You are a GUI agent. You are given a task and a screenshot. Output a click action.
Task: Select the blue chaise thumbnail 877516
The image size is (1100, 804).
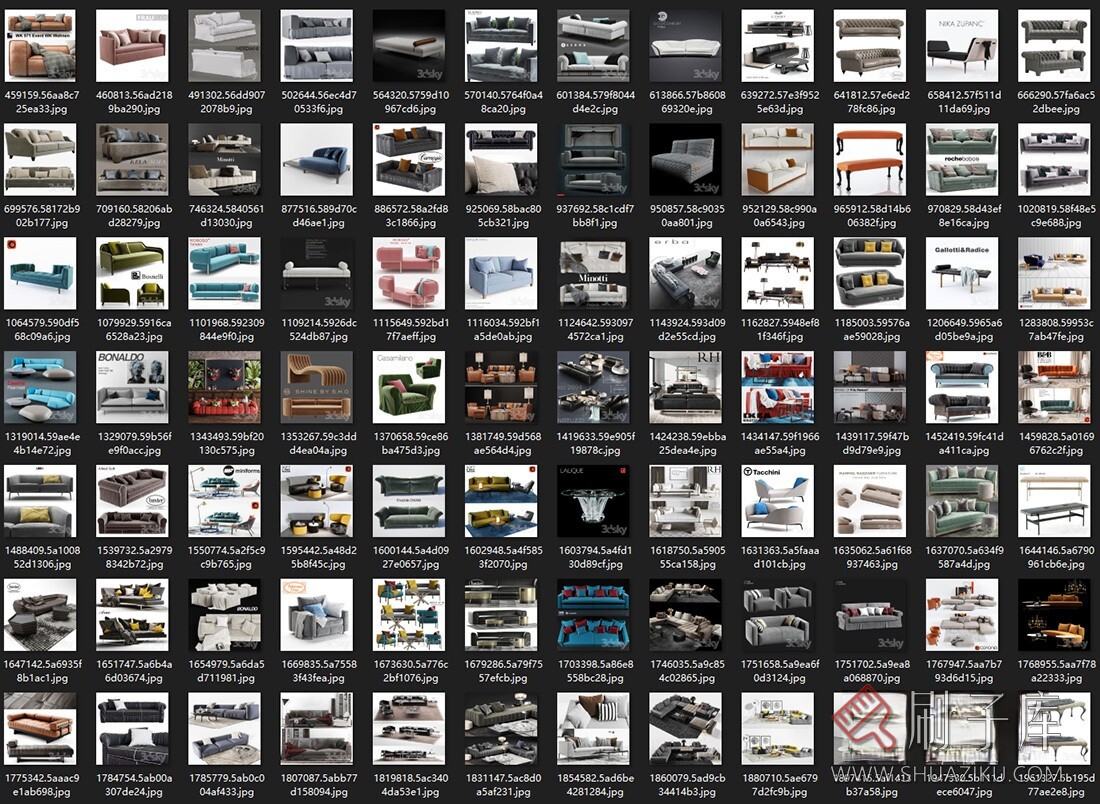315,159
